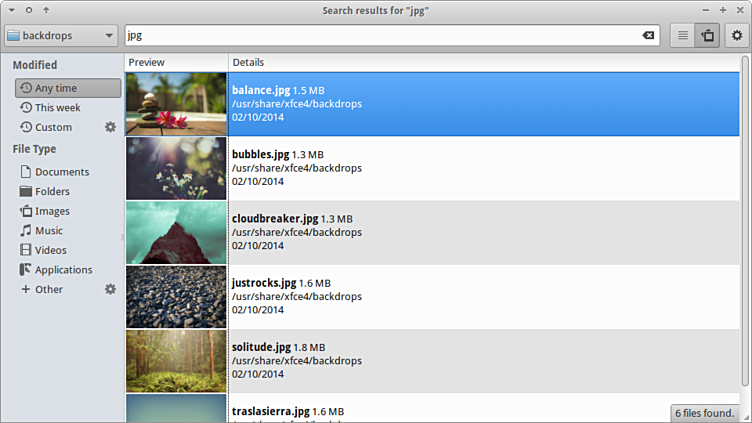Open the settings gear menu
Image resolution: width=752 pixels, height=423 pixels.
click(738, 36)
